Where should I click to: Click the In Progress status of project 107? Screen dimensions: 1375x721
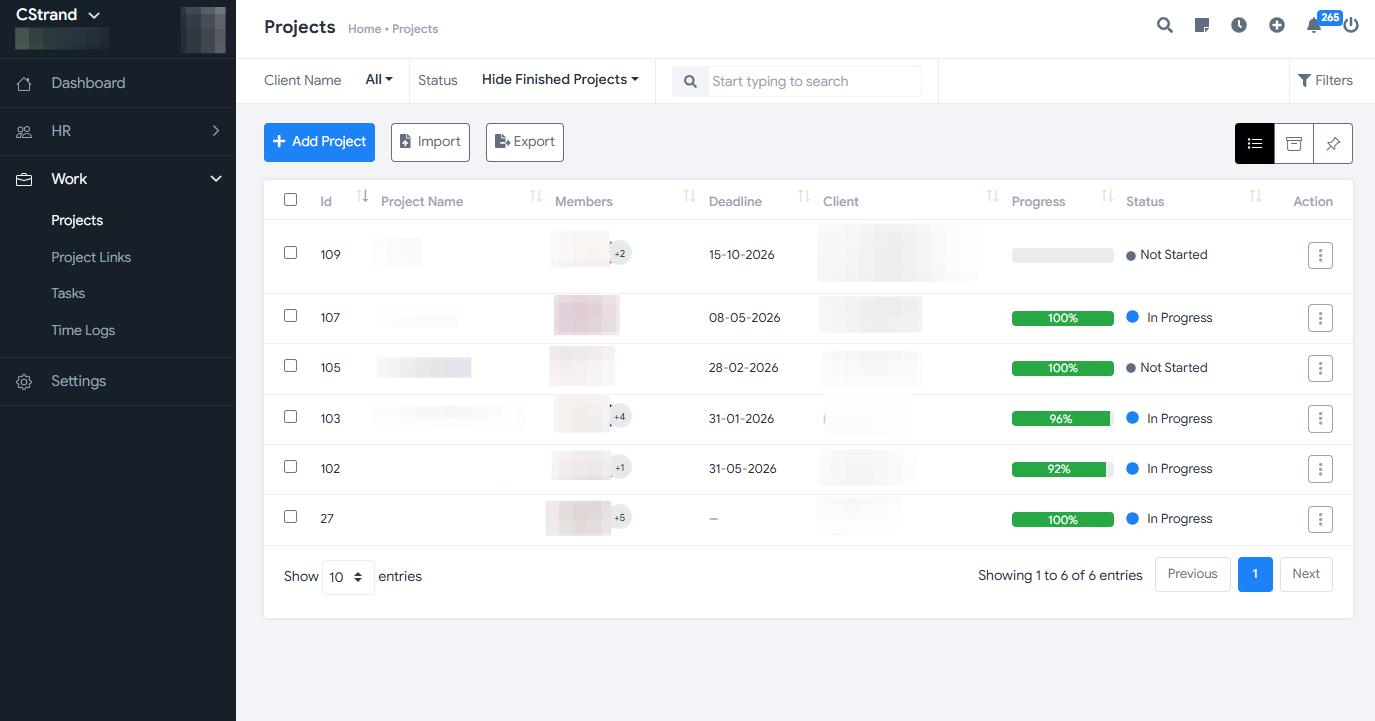(x=1169, y=317)
